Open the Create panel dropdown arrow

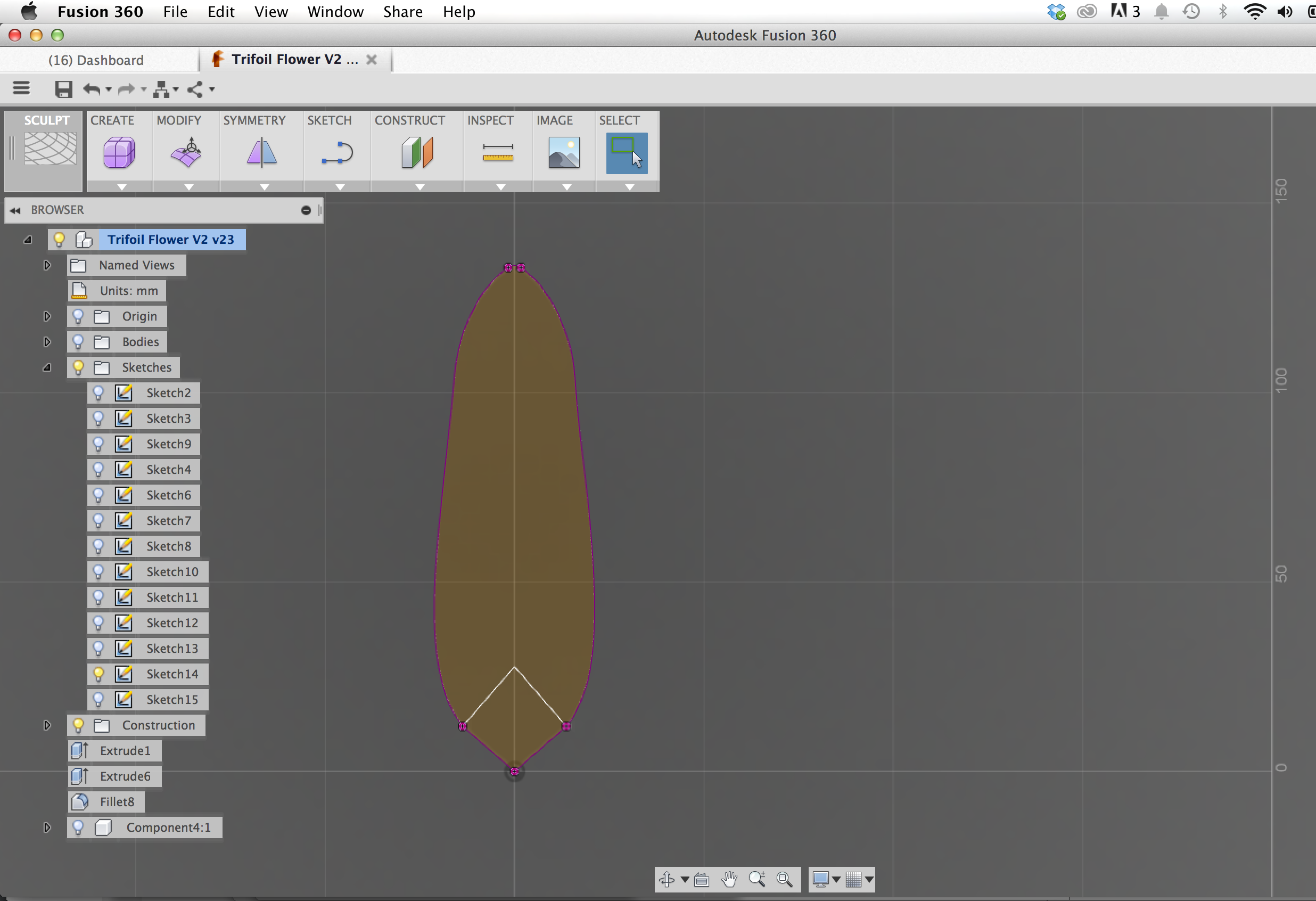click(x=121, y=187)
